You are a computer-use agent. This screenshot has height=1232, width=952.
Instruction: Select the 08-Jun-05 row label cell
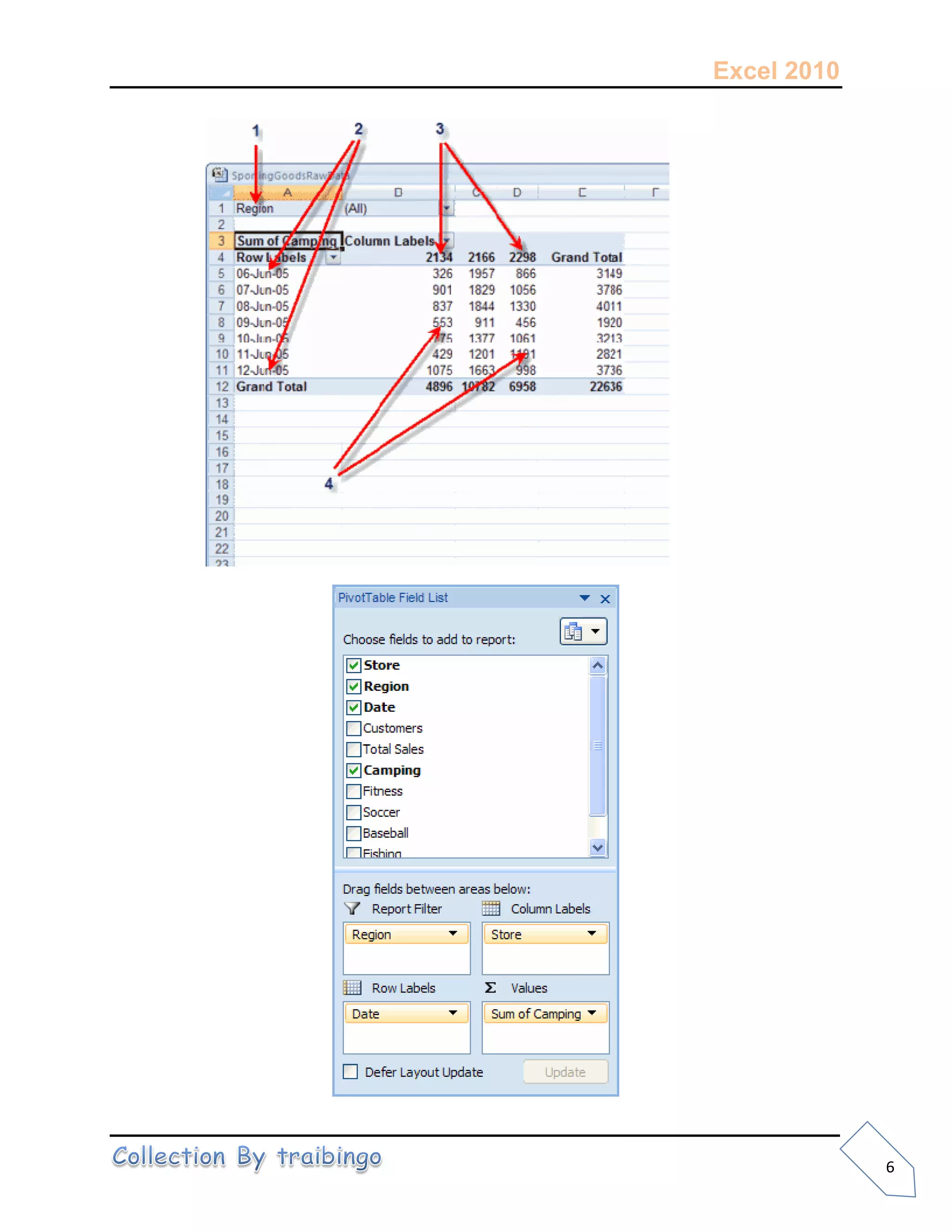pos(288,306)
